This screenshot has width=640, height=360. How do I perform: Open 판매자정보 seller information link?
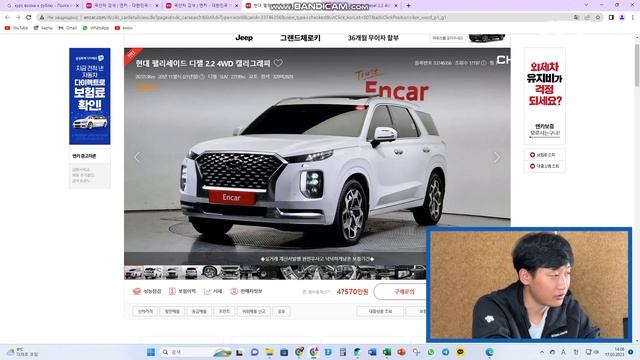pyautogui.click(x=246, y=291)
